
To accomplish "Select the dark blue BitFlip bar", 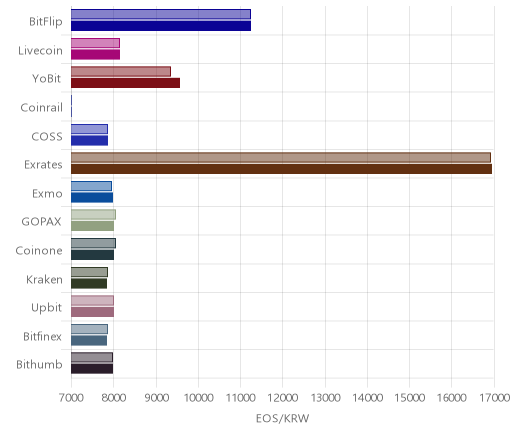I will tap(161, 26).
